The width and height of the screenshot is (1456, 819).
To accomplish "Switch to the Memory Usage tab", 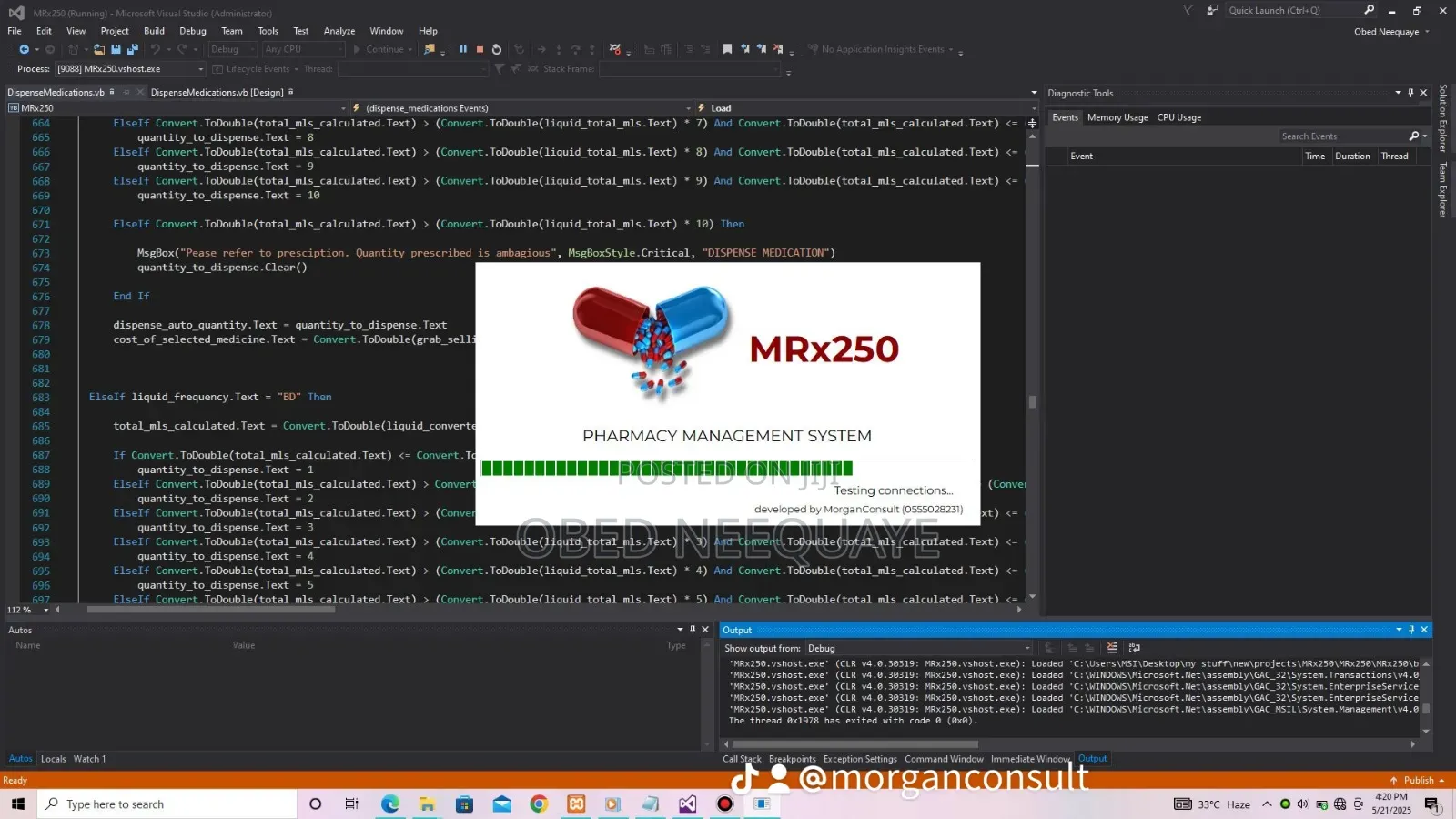I will (x=1117, y=117).
